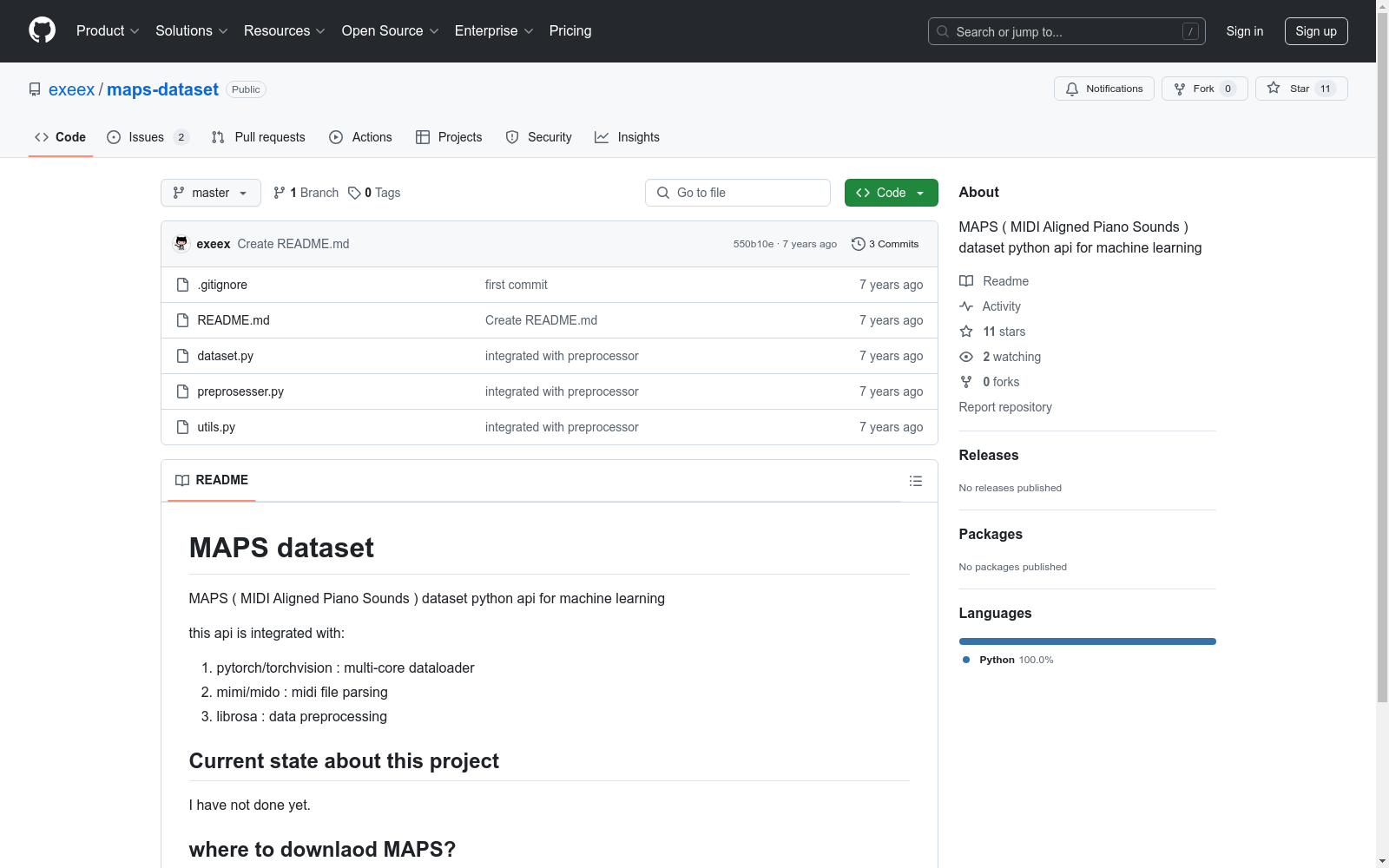Click the GitHub logo icon

42,30
